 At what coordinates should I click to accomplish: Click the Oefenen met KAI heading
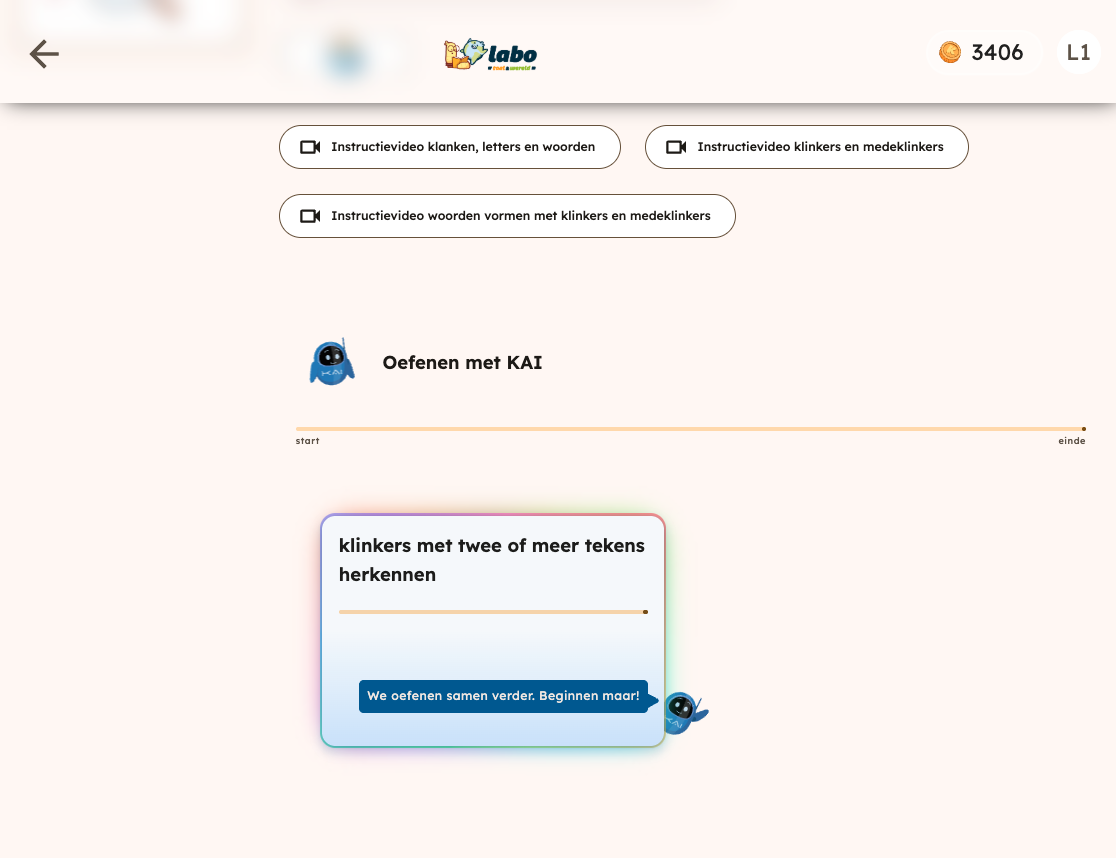pos(462,363)
